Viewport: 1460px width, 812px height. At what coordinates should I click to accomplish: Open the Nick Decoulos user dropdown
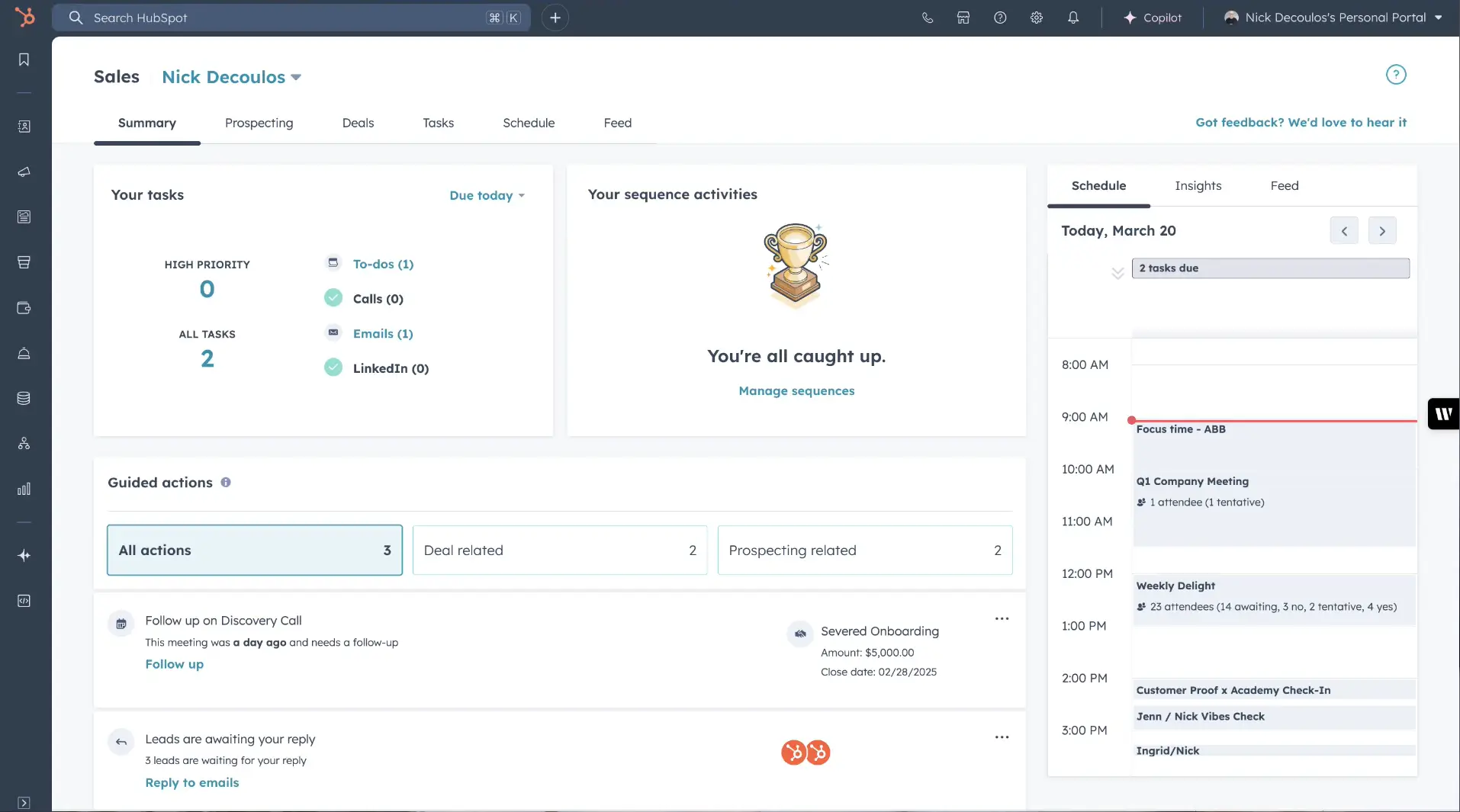pos(231,77)
